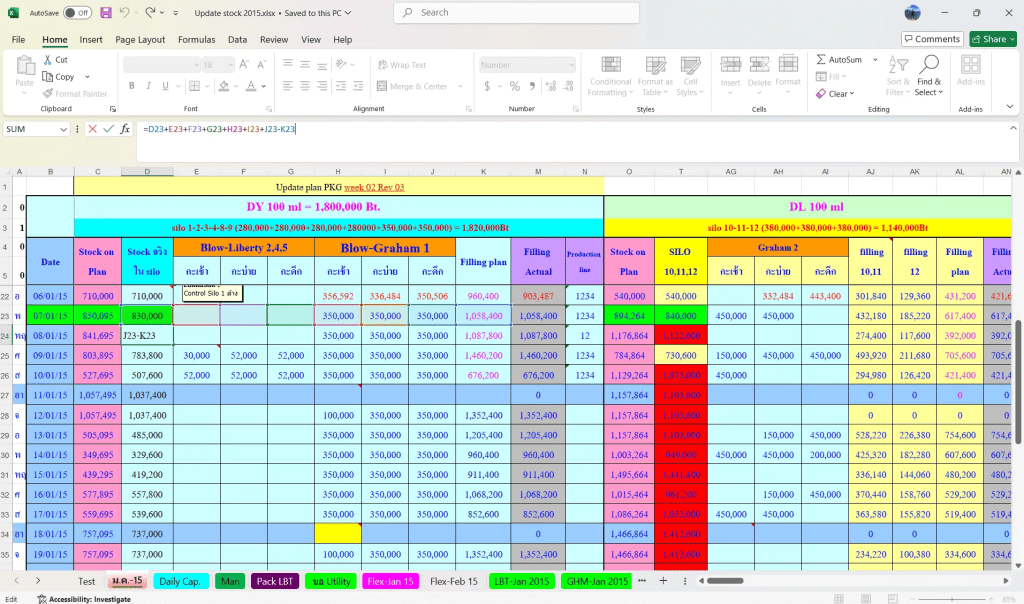Toggle the AutoSave switch
1024x604 pixels.
(x=77, y=13)
